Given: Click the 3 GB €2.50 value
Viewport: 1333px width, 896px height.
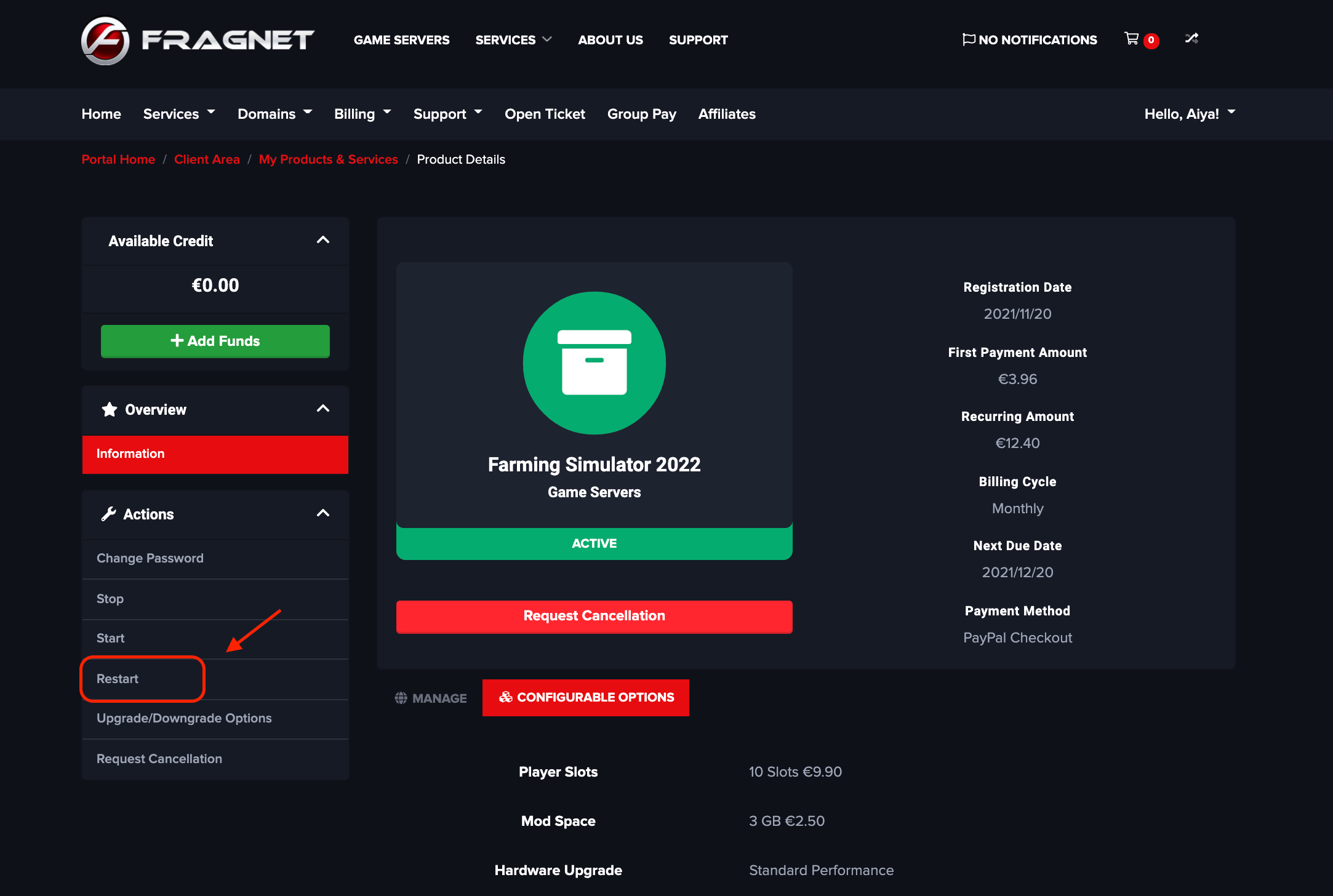Looking at the screenshot, I should (x=787, y=821).
